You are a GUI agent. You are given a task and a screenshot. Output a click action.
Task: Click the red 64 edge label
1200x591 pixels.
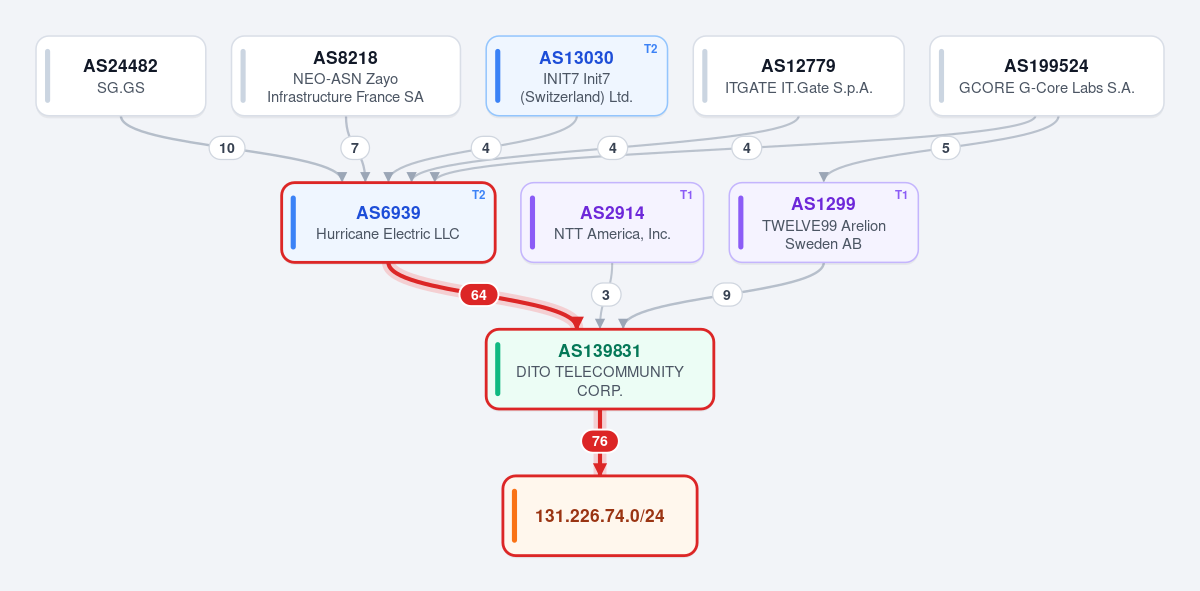tap(479, 295)
